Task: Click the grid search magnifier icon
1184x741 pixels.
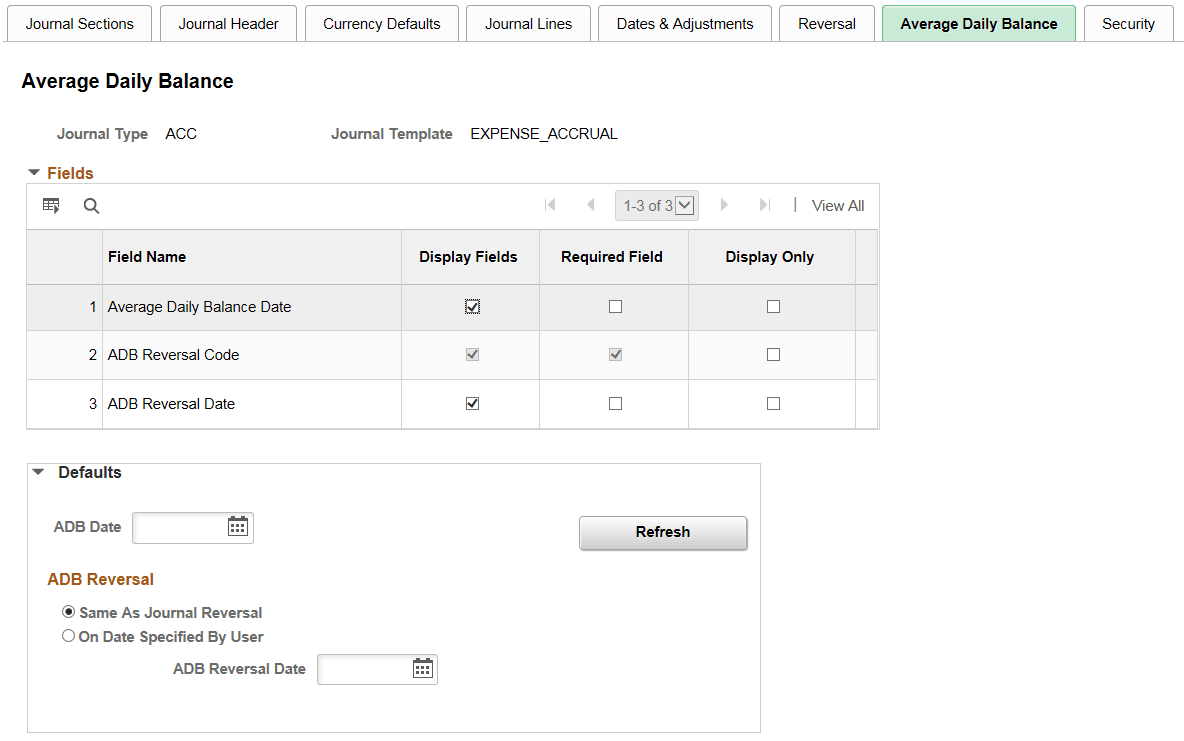Action: pyautogui.click(x=91, y=206)
